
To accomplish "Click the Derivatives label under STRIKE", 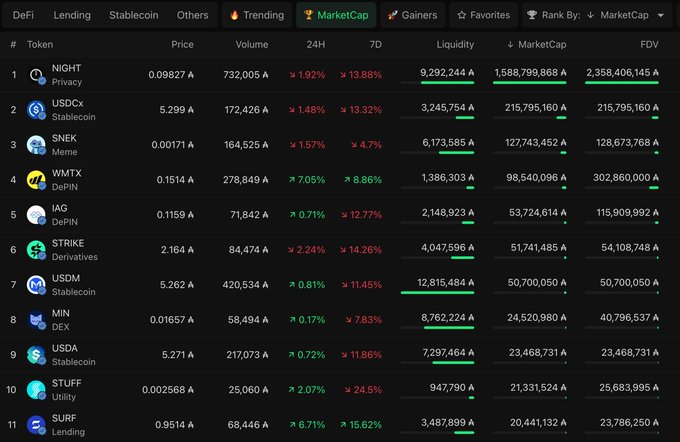I will [x=75, y=257].
